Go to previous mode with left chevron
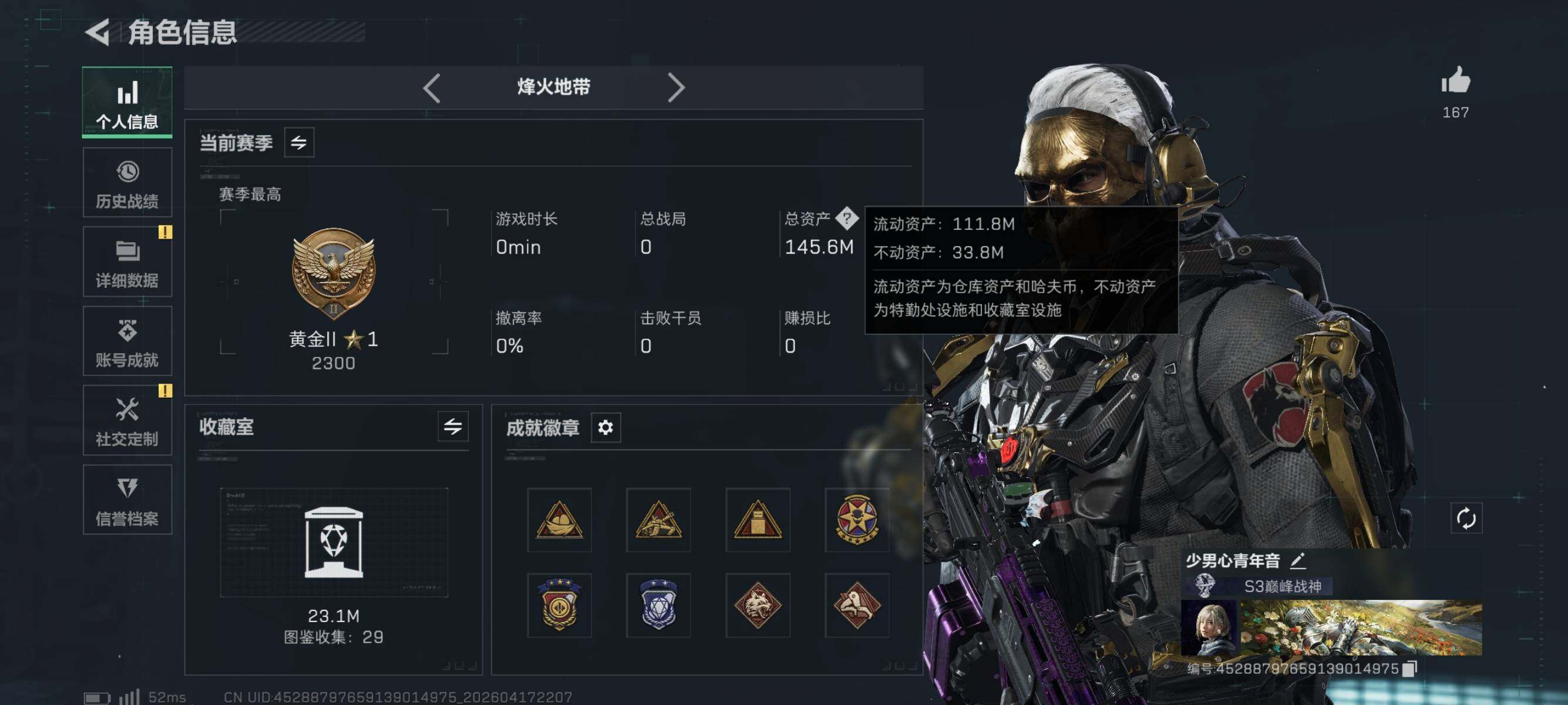Image resolution: width=1568 pixels, height=705 pixels. click(432, 88)
